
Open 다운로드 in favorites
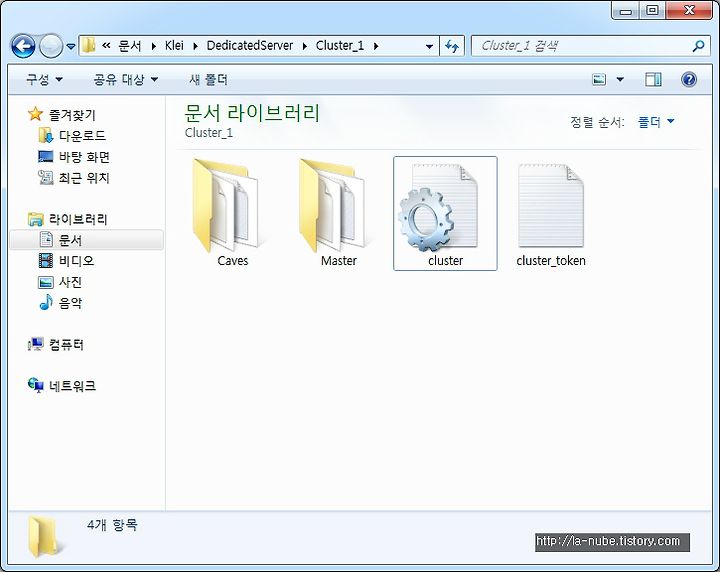pyautogui.click(x=72, y=135)
